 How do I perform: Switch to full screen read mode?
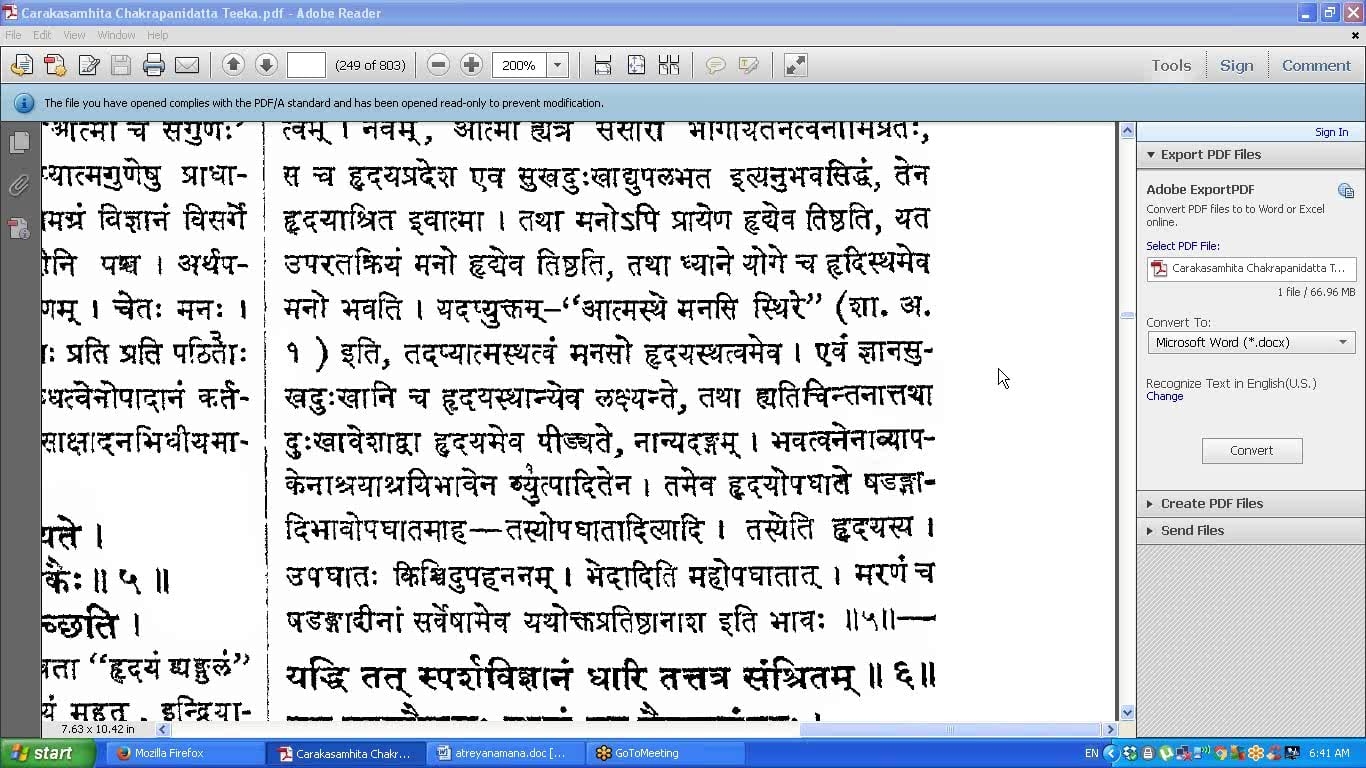(795, 65)
